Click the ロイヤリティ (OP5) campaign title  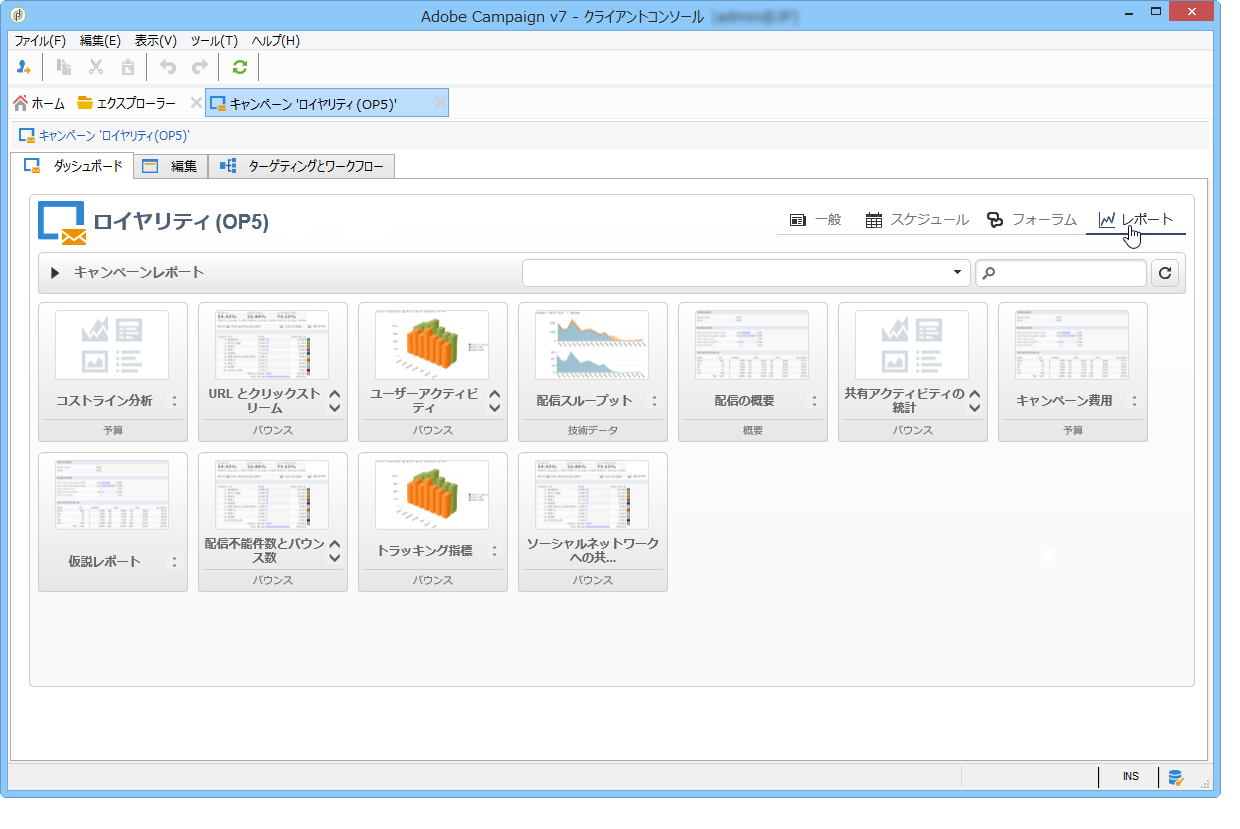pos(181,223)
